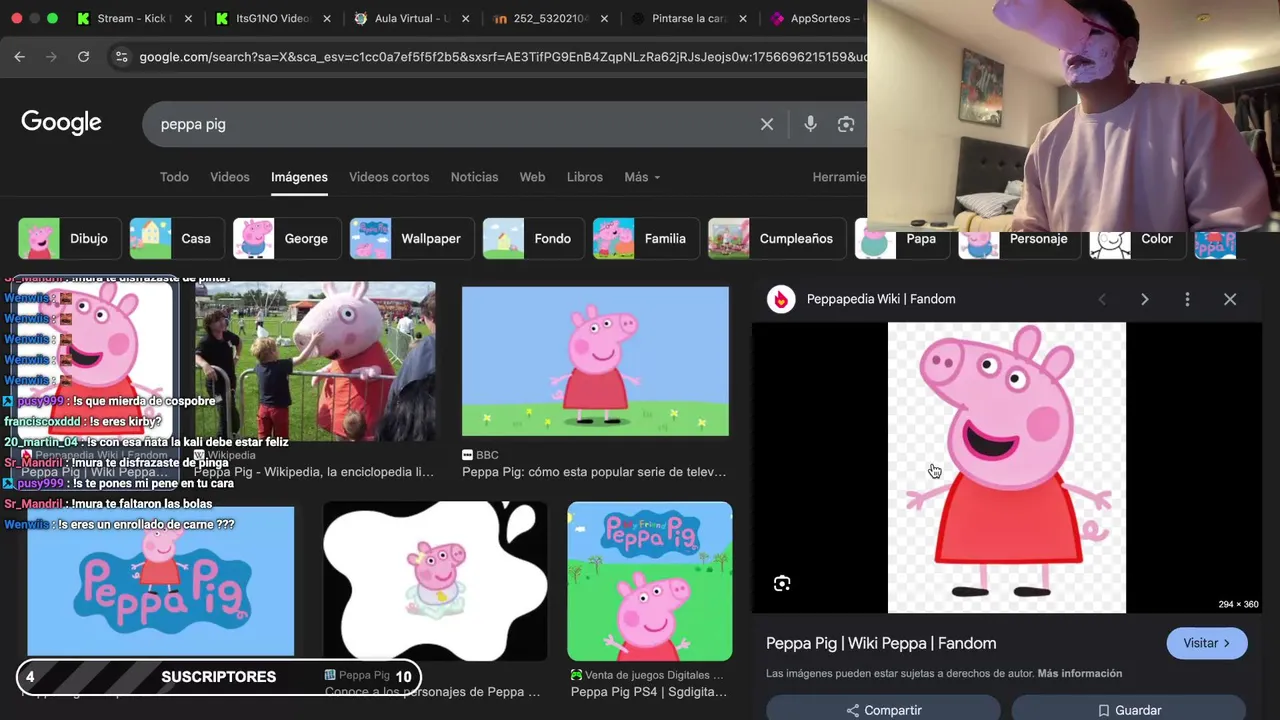The width and height of the screenshot is (1280, 720).
Task: Open site info icon in address bar
Action: click(121, 57)
